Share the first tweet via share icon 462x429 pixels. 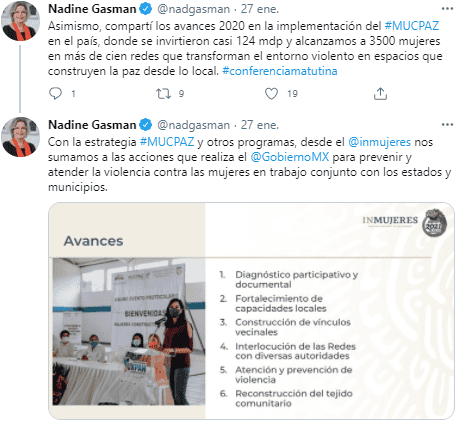380,94
